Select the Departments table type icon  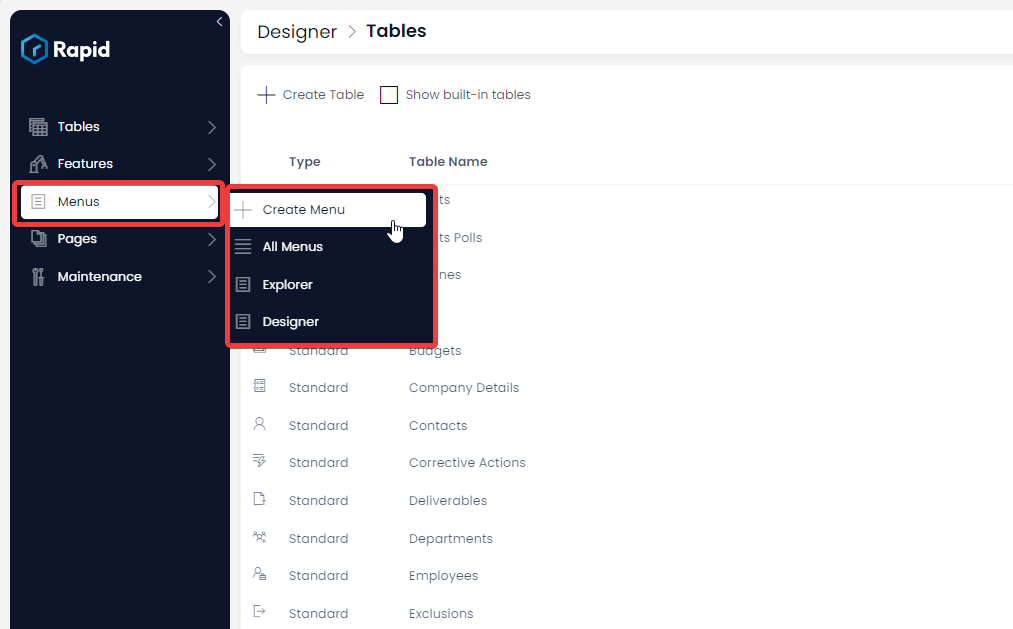[x=260, y=537]
